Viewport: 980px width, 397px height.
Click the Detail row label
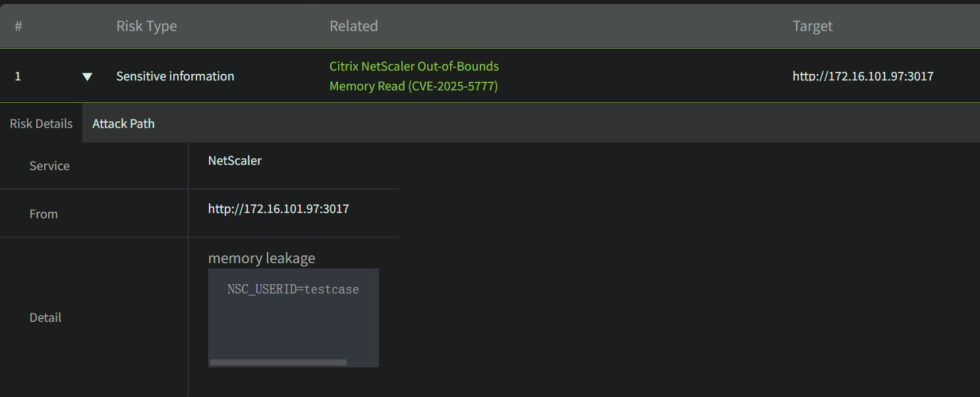pyautogui.click(x=45, y=318)
